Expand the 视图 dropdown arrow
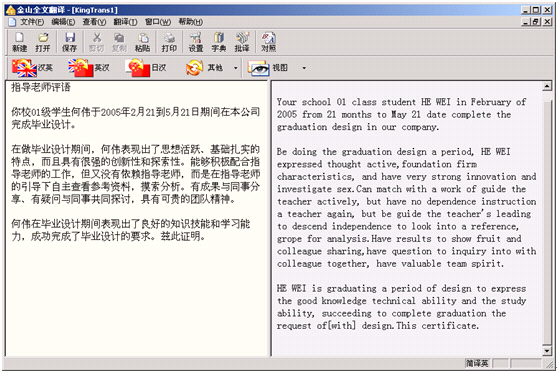The height and width of the screenshot is (372, 557). [x=304, y=68]
